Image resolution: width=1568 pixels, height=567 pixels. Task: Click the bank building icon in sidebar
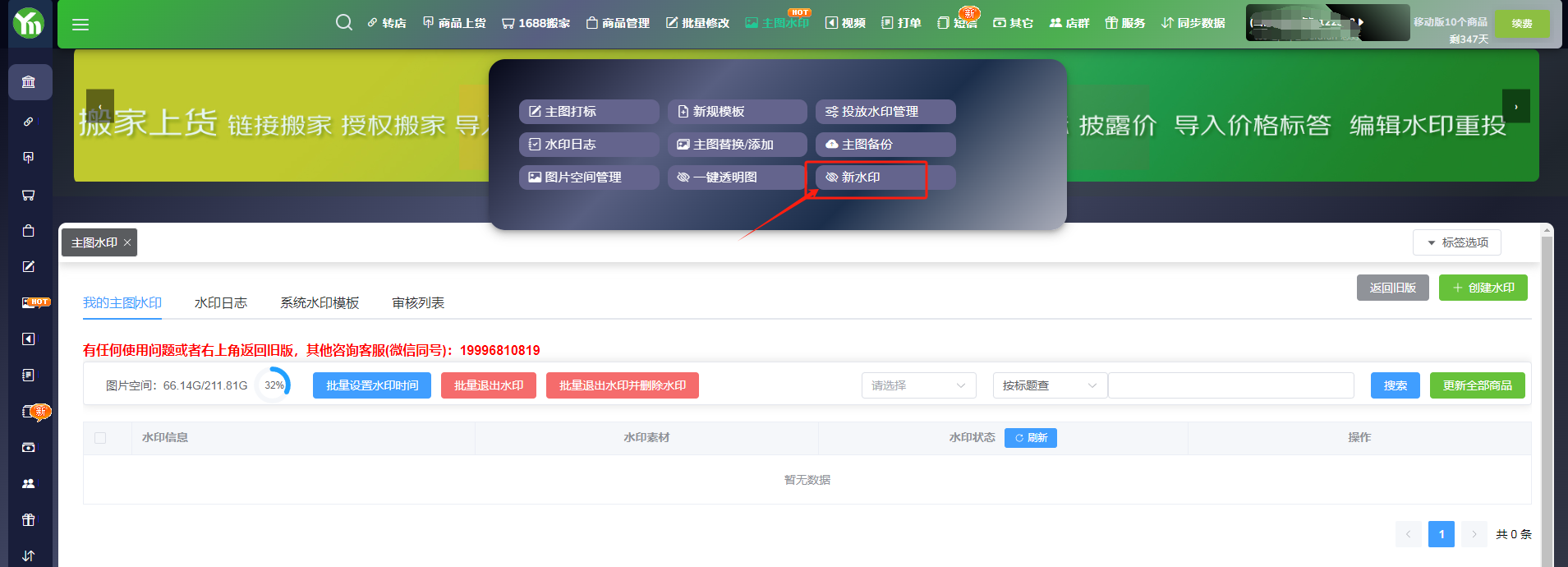29,82
